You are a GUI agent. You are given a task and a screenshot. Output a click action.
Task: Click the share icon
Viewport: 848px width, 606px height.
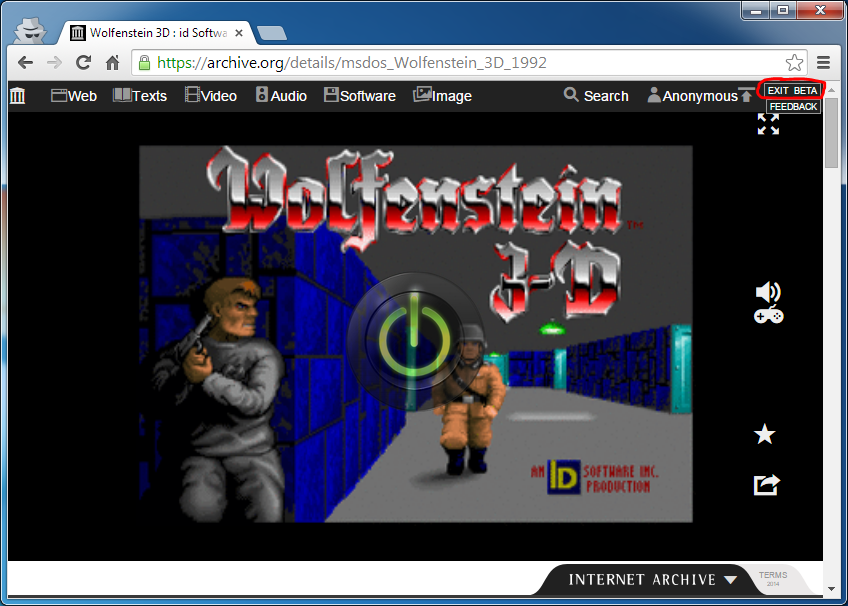767,484
